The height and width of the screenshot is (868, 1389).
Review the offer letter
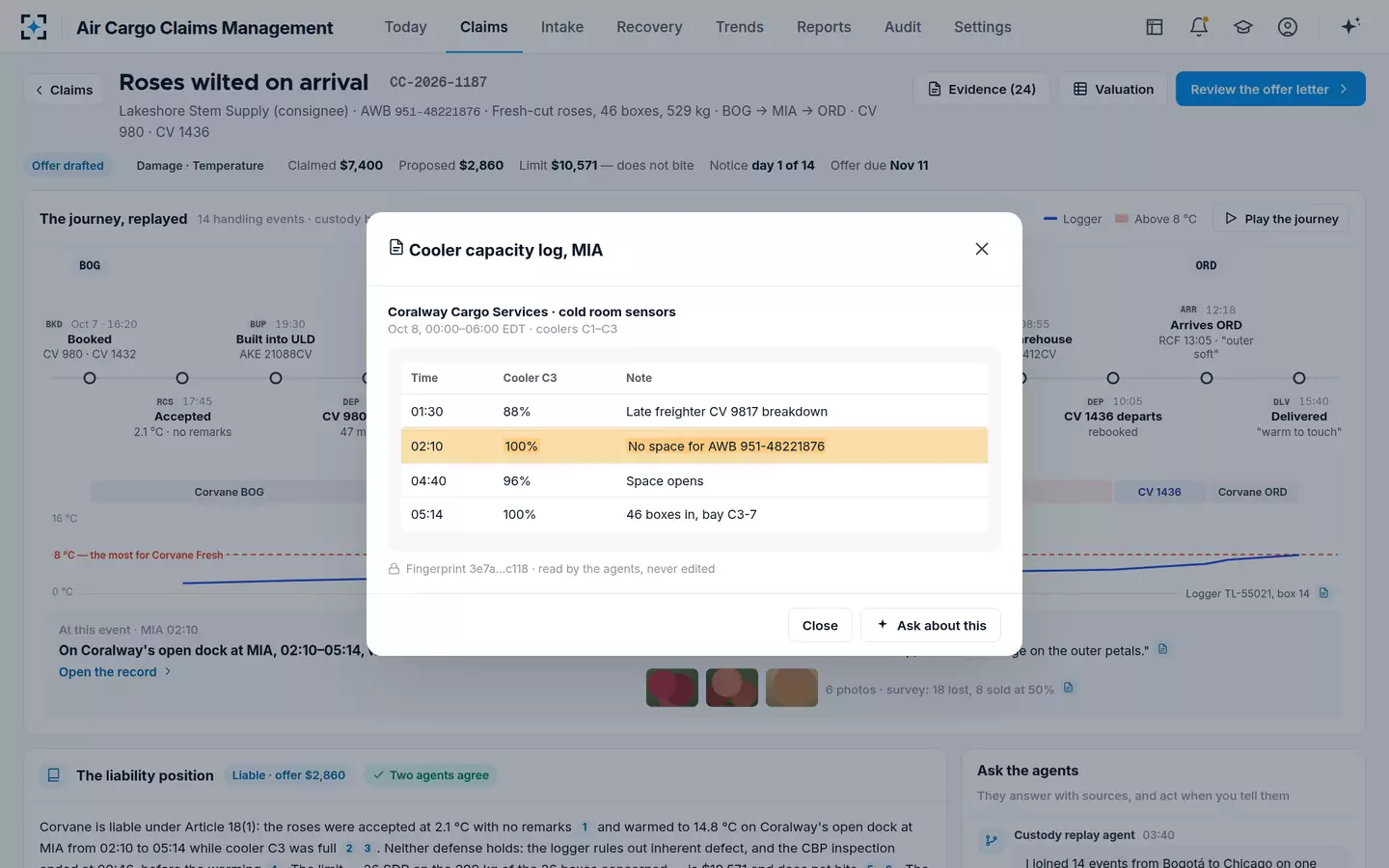coord(1270,89)
